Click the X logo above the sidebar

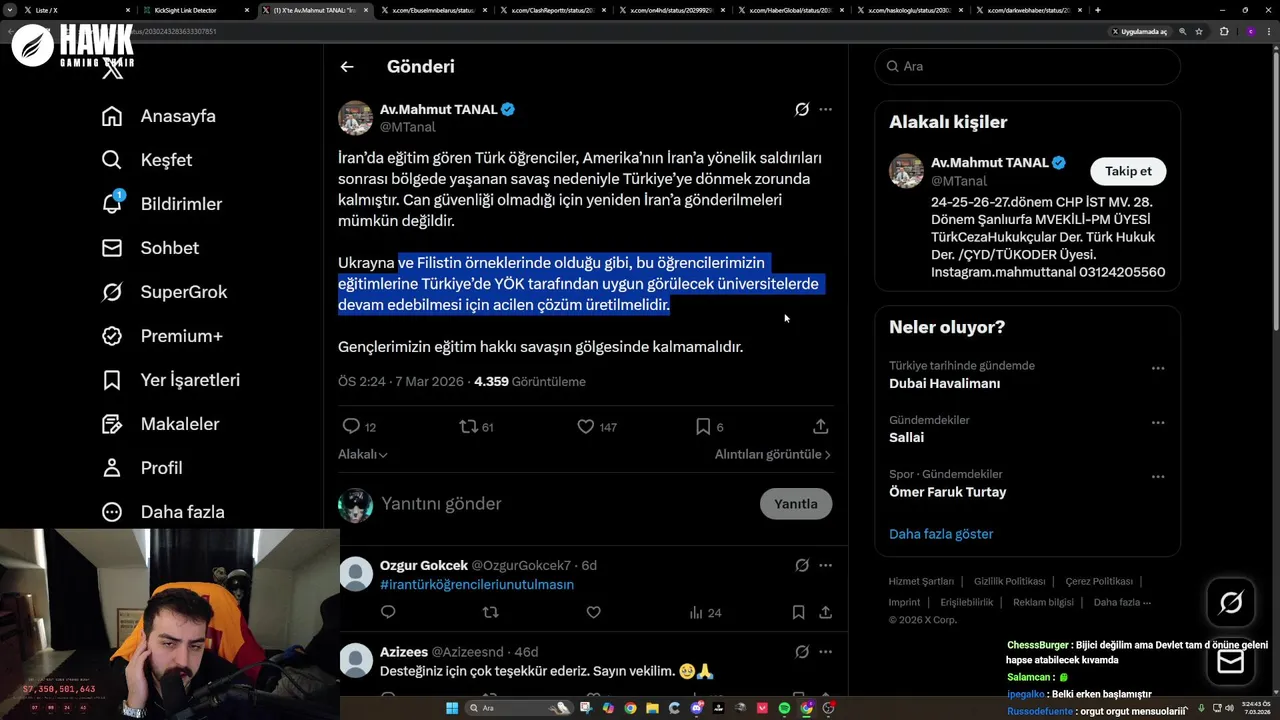(113, 69)
